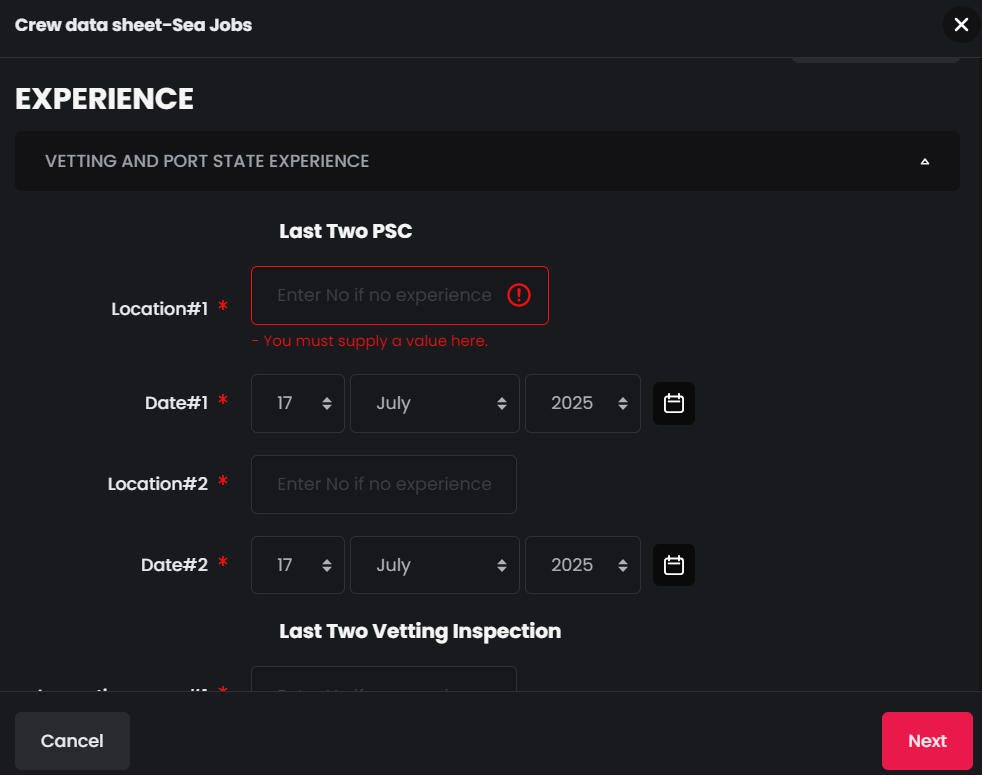Close the Crew data sheet dialog

[961, 24]
